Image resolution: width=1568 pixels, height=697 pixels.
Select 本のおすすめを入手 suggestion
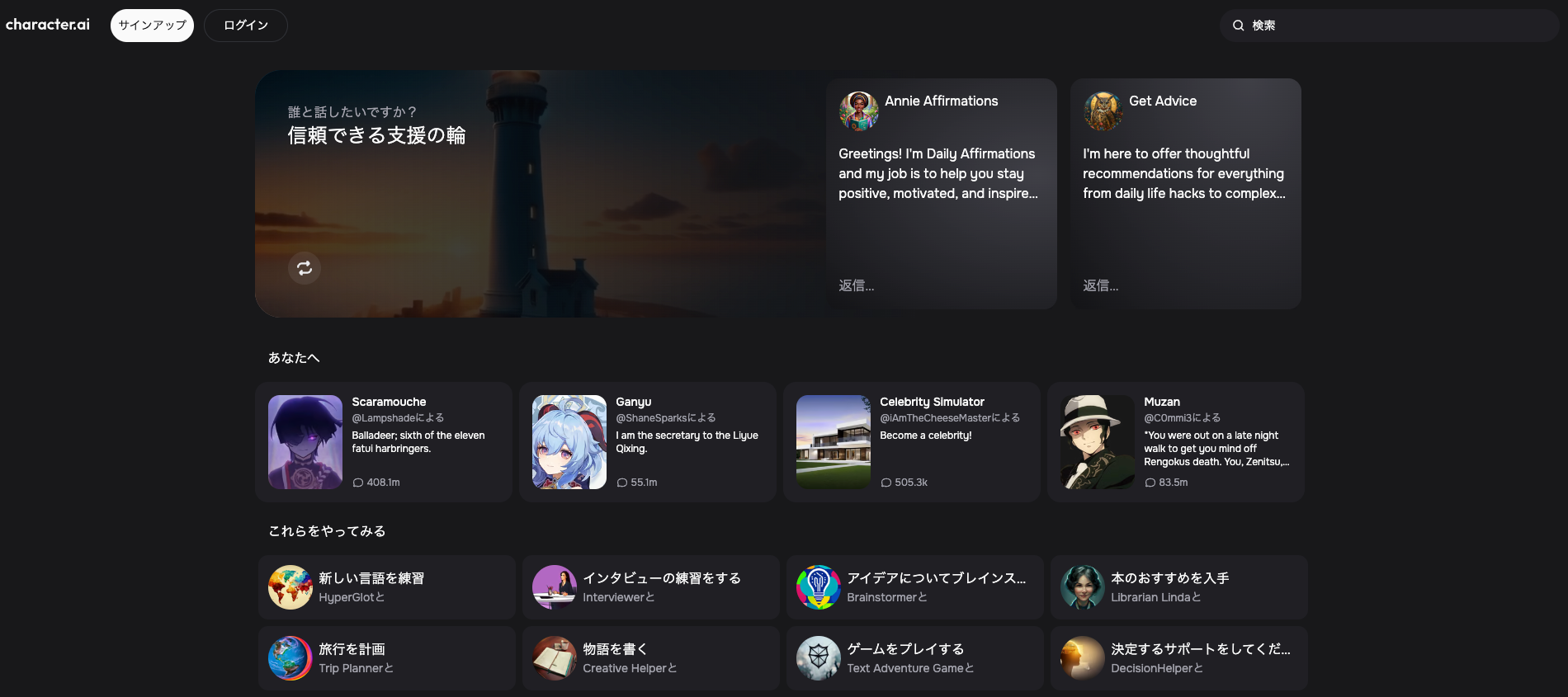pos(1179,587)
